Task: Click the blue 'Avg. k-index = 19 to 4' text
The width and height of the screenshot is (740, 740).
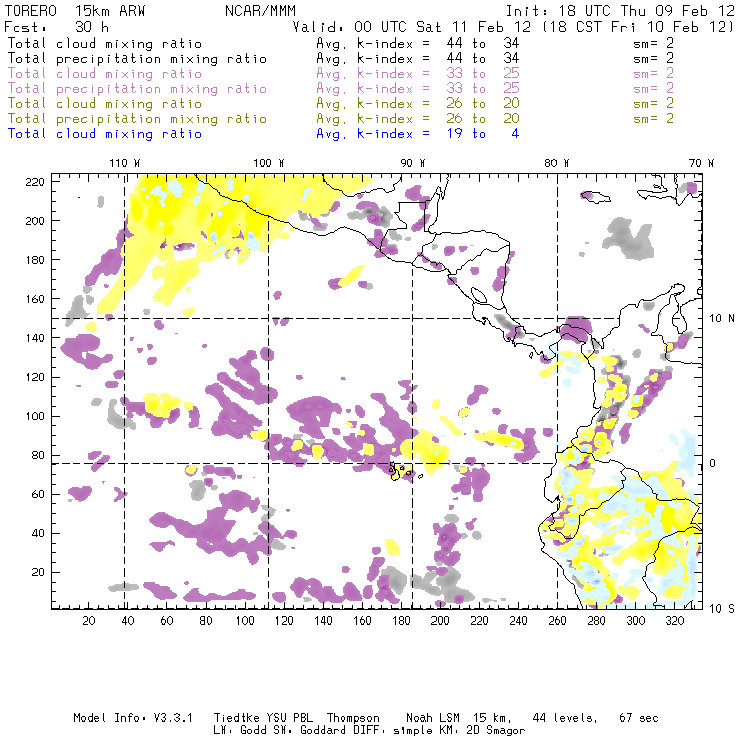Action: pyautogui.click(x=418, y=134)
